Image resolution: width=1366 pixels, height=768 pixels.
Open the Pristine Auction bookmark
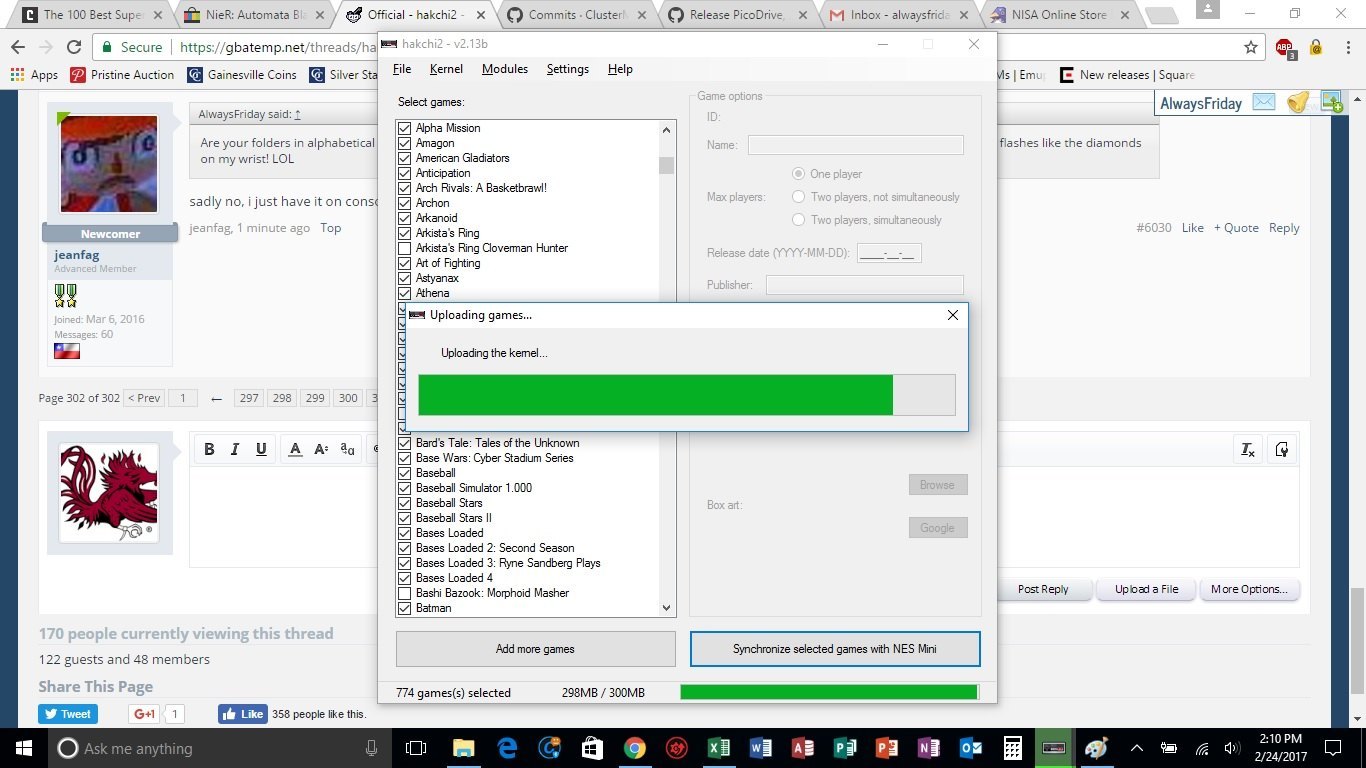click(122, 75)
